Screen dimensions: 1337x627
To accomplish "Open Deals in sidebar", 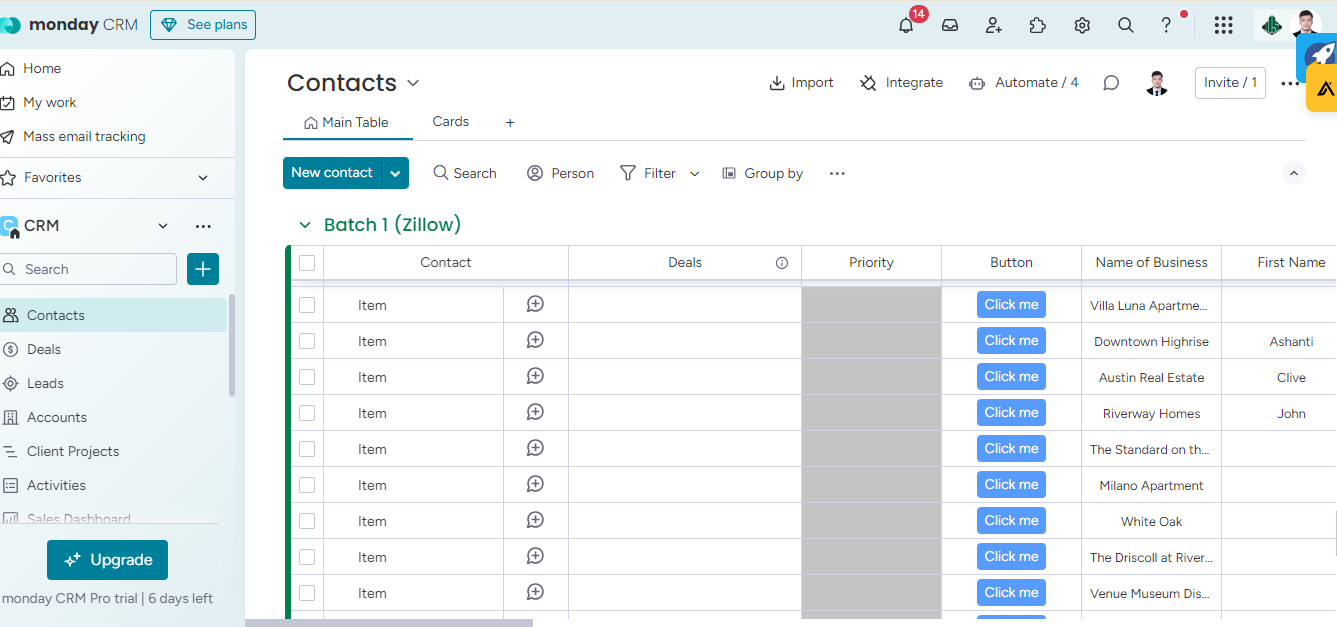I will pyautogui.click(x=43, y=349).
